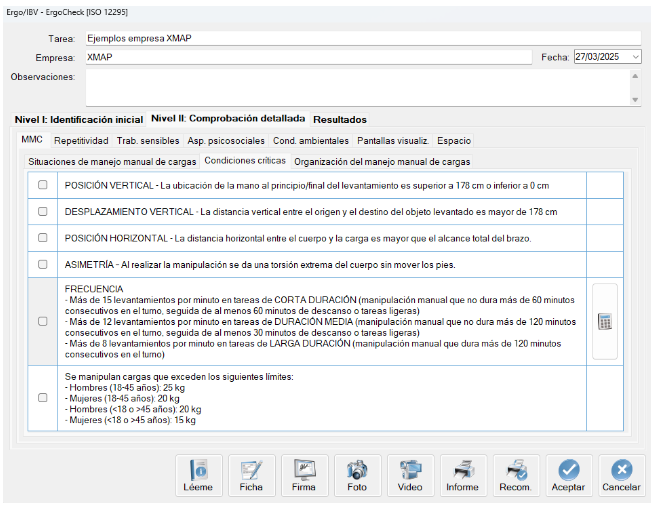This screenshot has width=655, height=506.
Task: Dismiss dialog with the Cancelar button
Action: pyautogui.click(x=622, y=475)
